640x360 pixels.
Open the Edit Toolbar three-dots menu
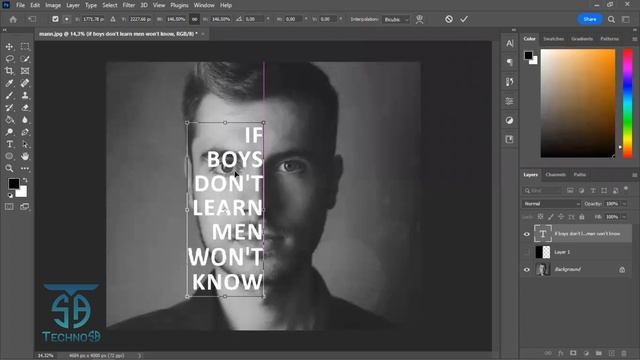[x=25, y=168]
